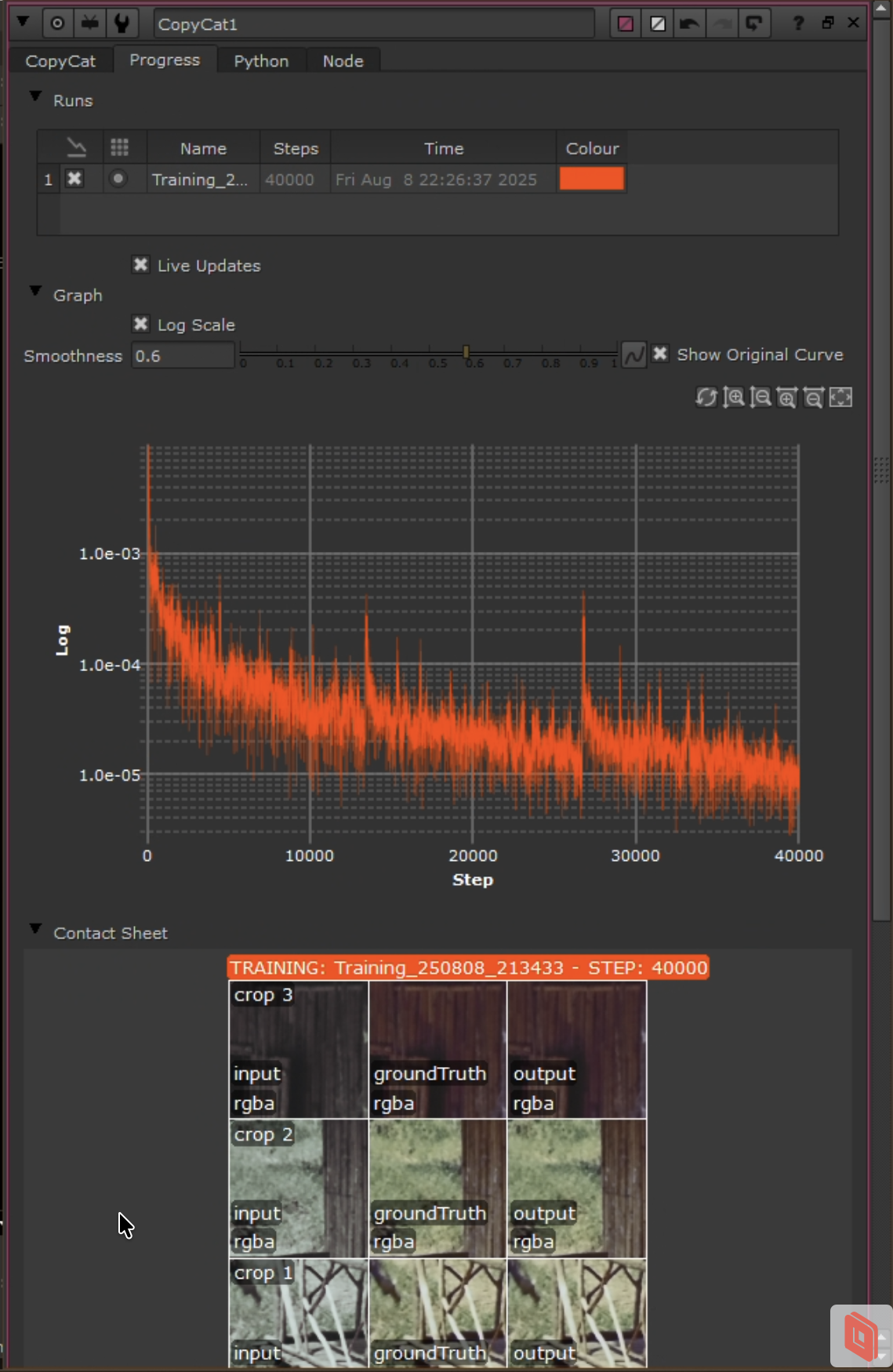Toggle the Show Original Curve checkbox

661,354
